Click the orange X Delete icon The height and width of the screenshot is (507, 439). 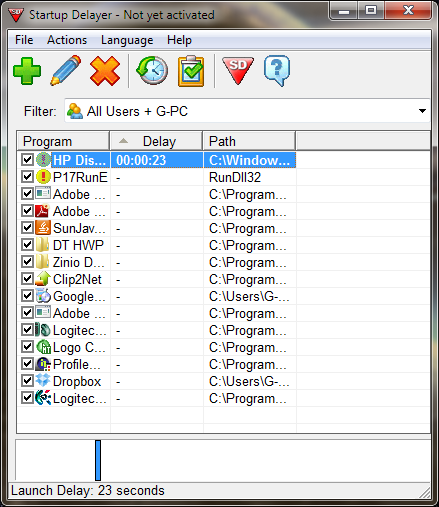pyautogui.click(x=105, y=71)
